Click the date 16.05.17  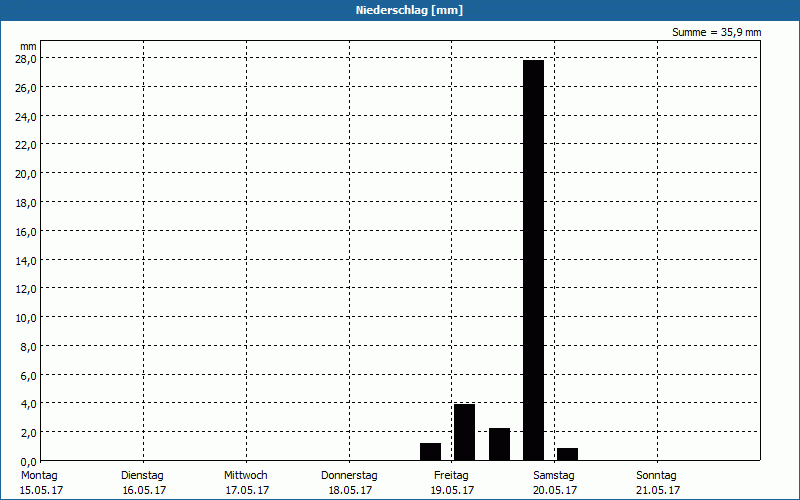coord(144,490)
